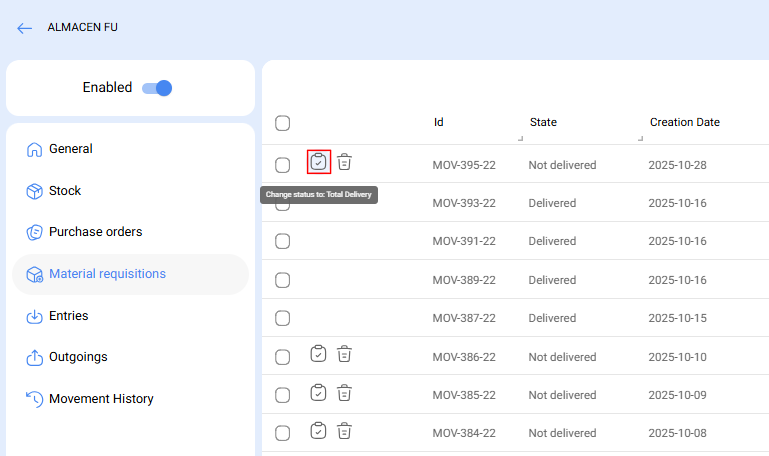The height and width of the screenshot is (456, 769).
Task: Click clipboard check icon for MOV-384-22
Action: coord(318,431)
